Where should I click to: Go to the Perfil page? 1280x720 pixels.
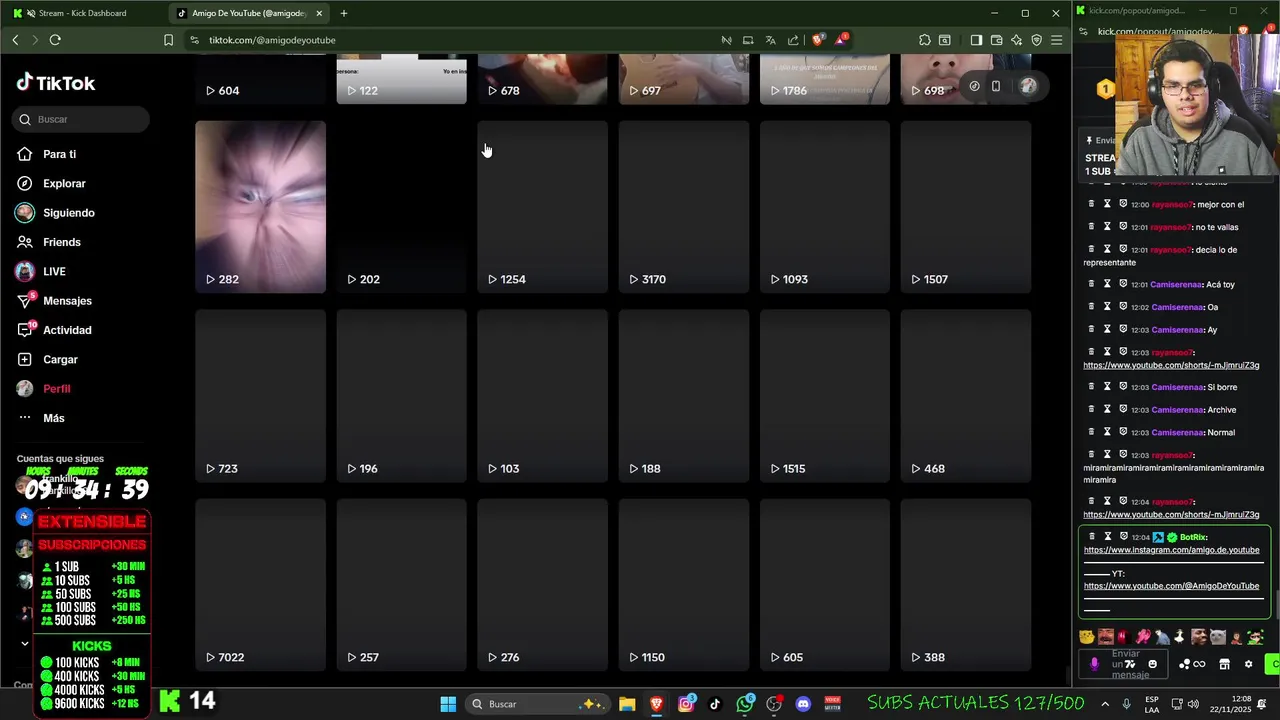tap(56, 388)
